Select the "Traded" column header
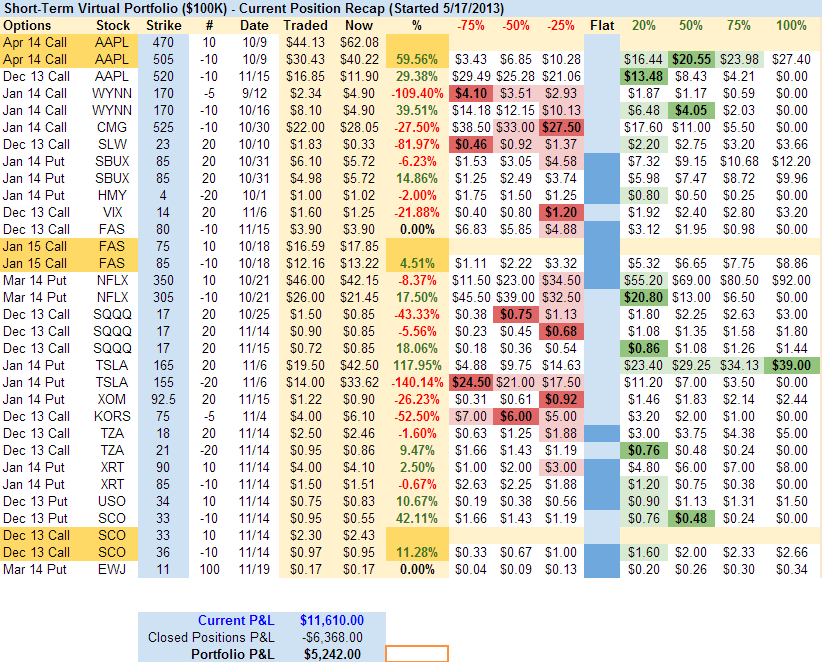 (304, 24)
